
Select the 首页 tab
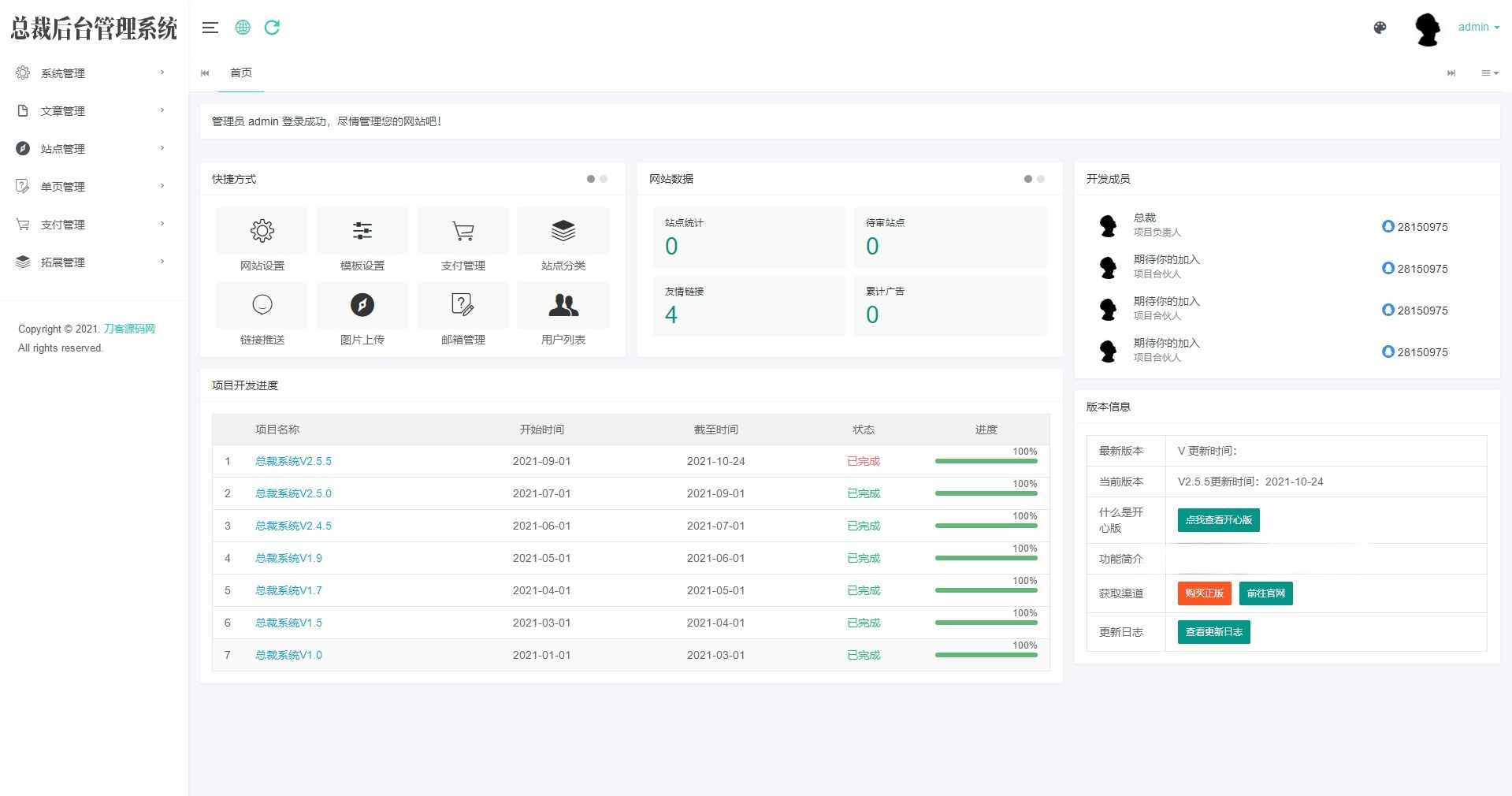click(x=240, y=73)
